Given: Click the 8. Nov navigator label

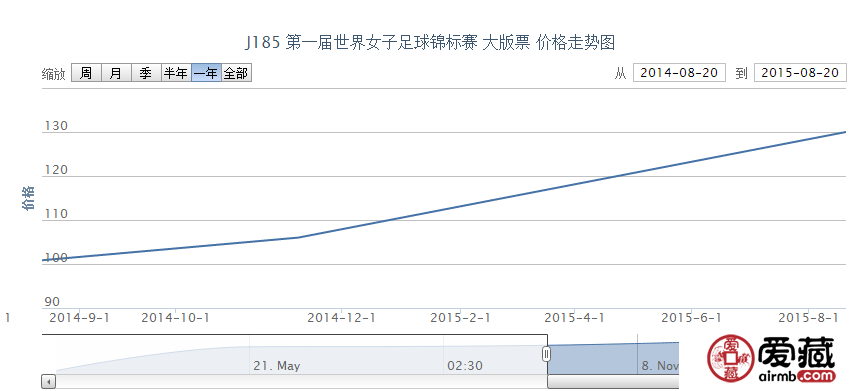Looking at the screenshot, I should tap(660, 366).
